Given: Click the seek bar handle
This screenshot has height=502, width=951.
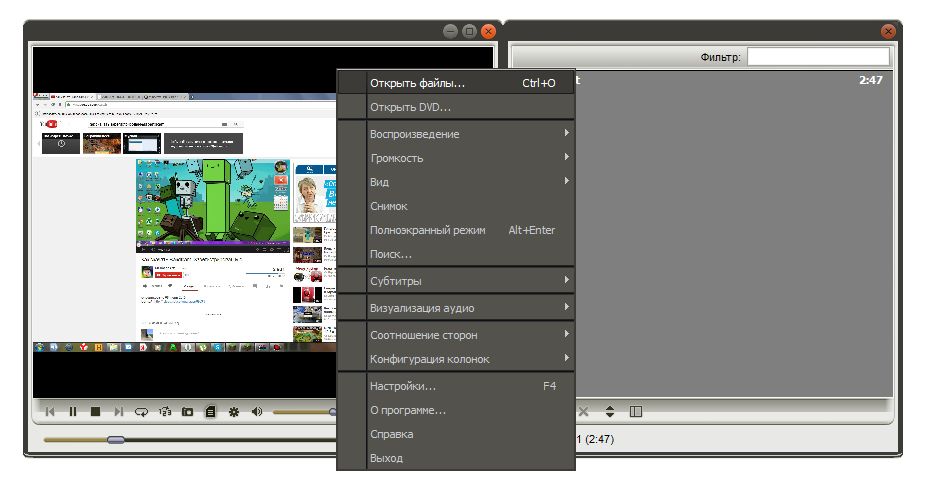Looking at the screenshot, I should (115, 440).
